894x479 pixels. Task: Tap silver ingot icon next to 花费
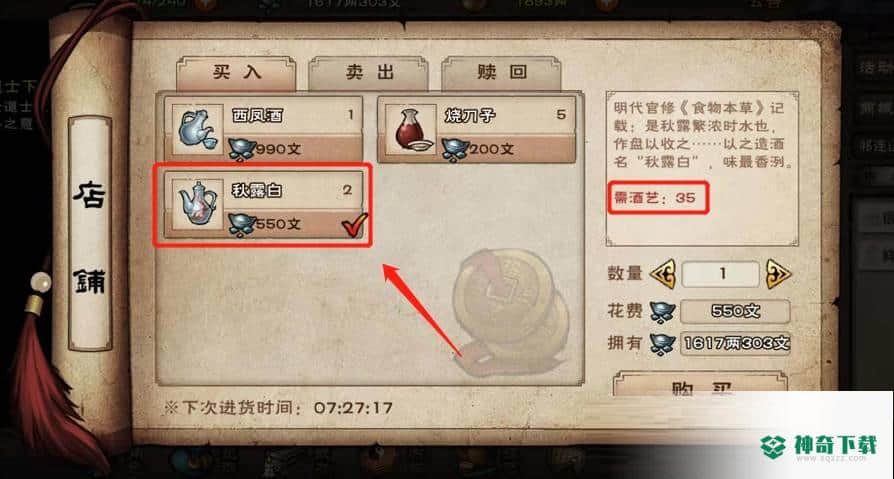tap(663, 311)
